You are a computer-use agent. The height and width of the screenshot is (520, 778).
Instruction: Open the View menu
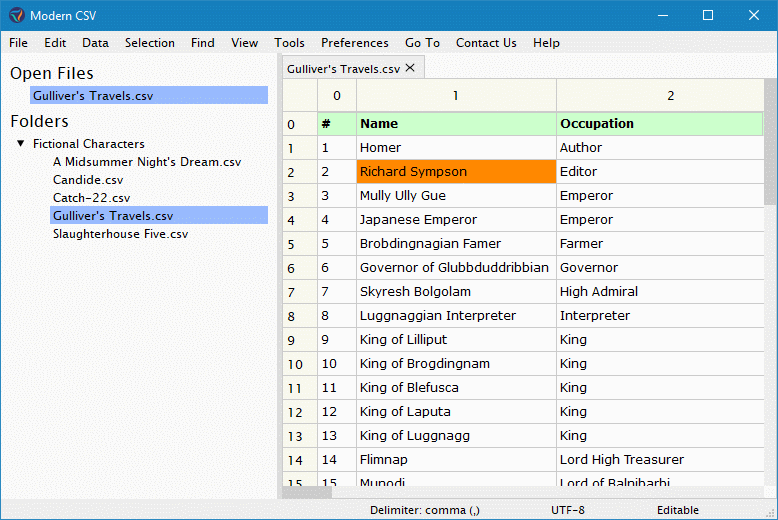tap(245, 43)
